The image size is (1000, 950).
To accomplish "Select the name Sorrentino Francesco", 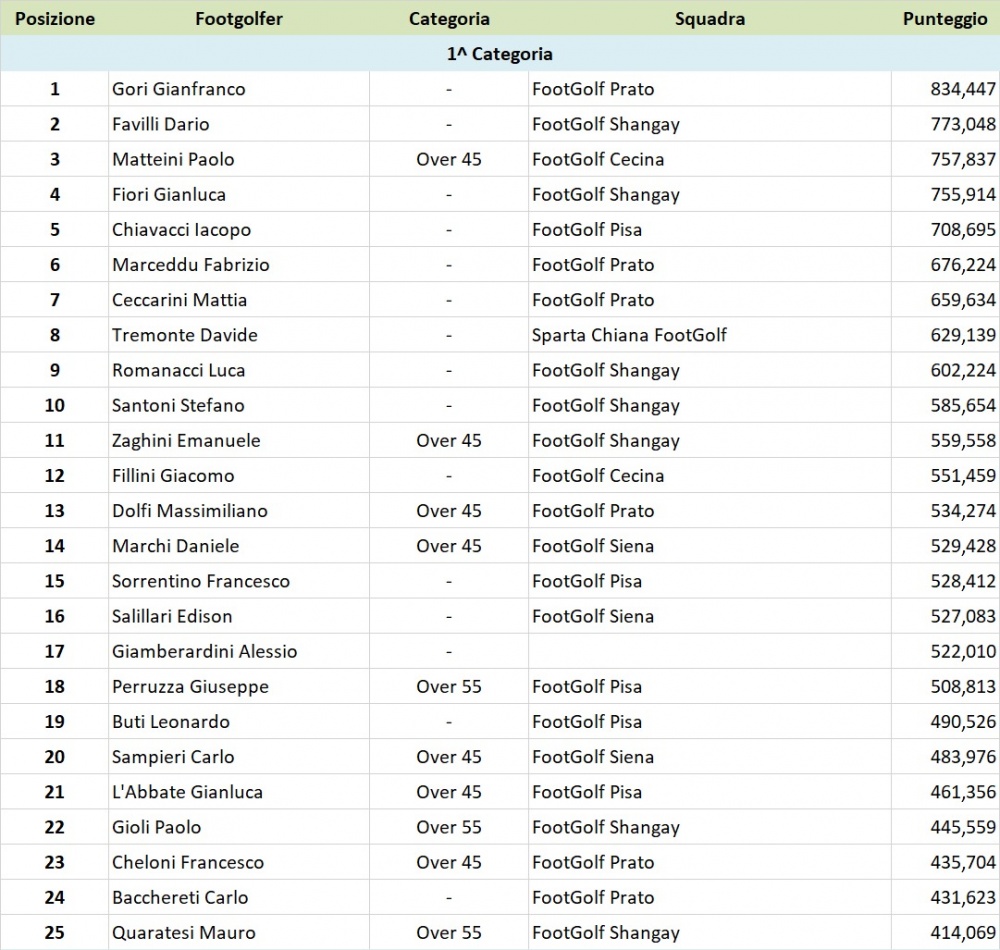I will tap(201, 581).
